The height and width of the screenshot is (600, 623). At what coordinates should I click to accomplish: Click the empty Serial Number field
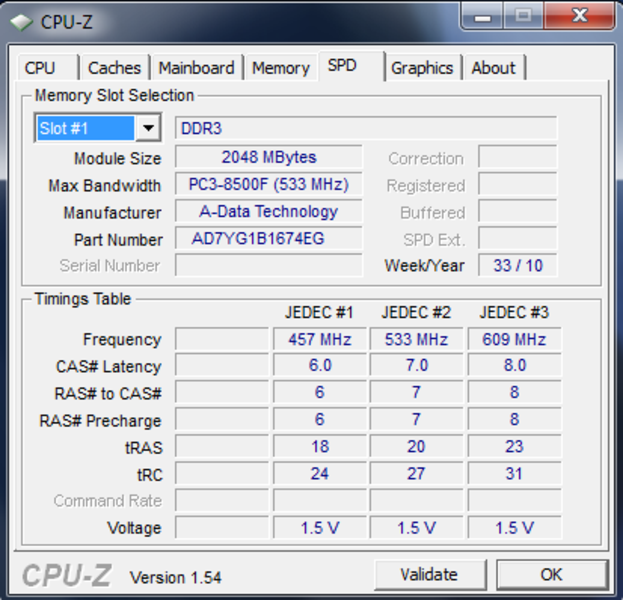pyautogui.click(x=269, y=265)
